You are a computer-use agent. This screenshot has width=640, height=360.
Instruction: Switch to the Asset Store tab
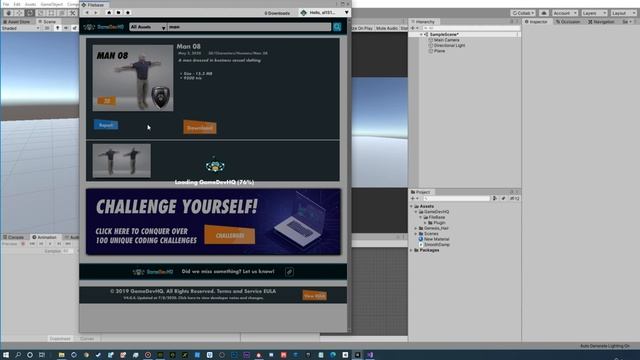(x=17, y=22)
